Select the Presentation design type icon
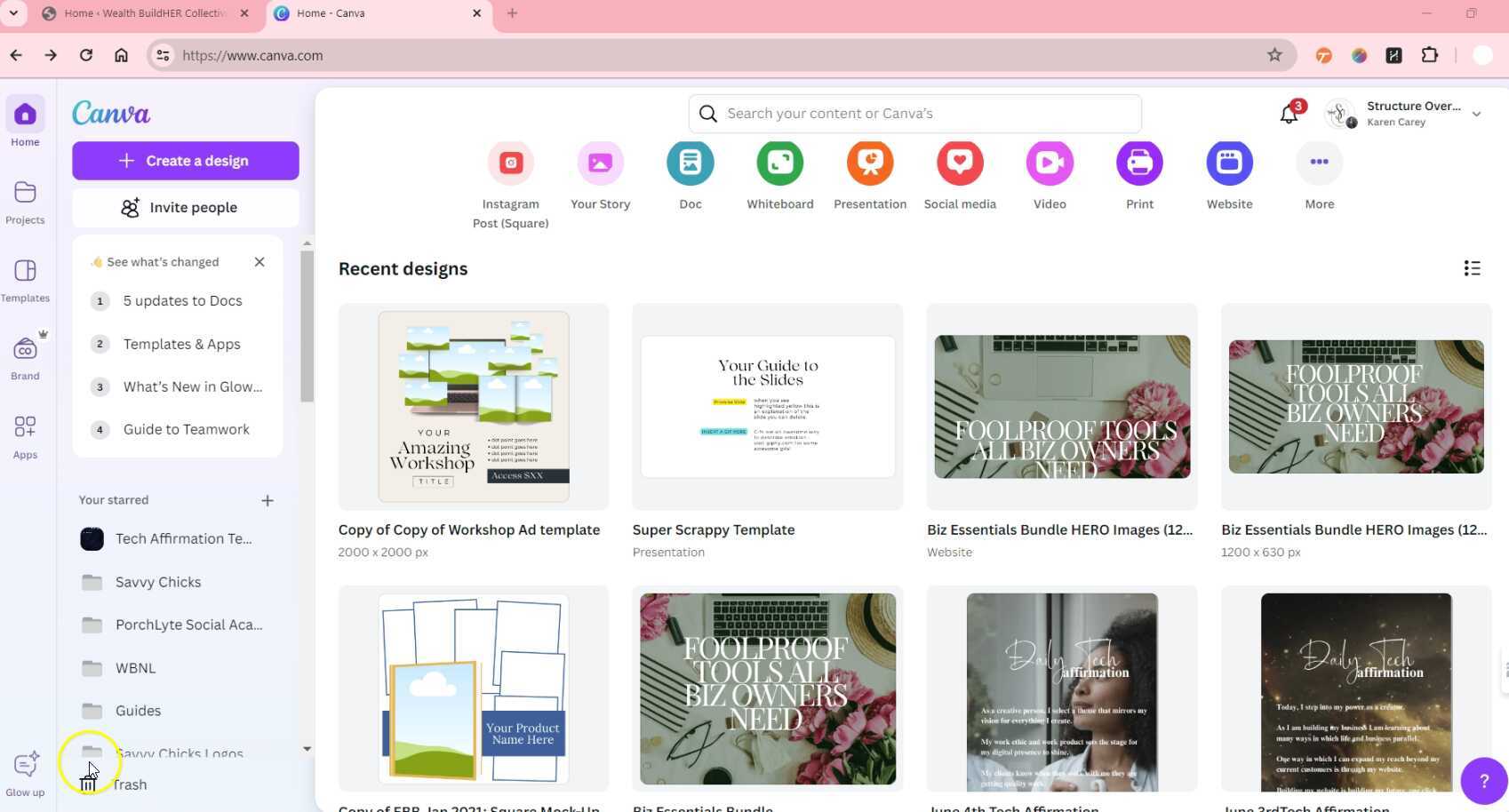1509x812 pixels. (x=869, y=163)
